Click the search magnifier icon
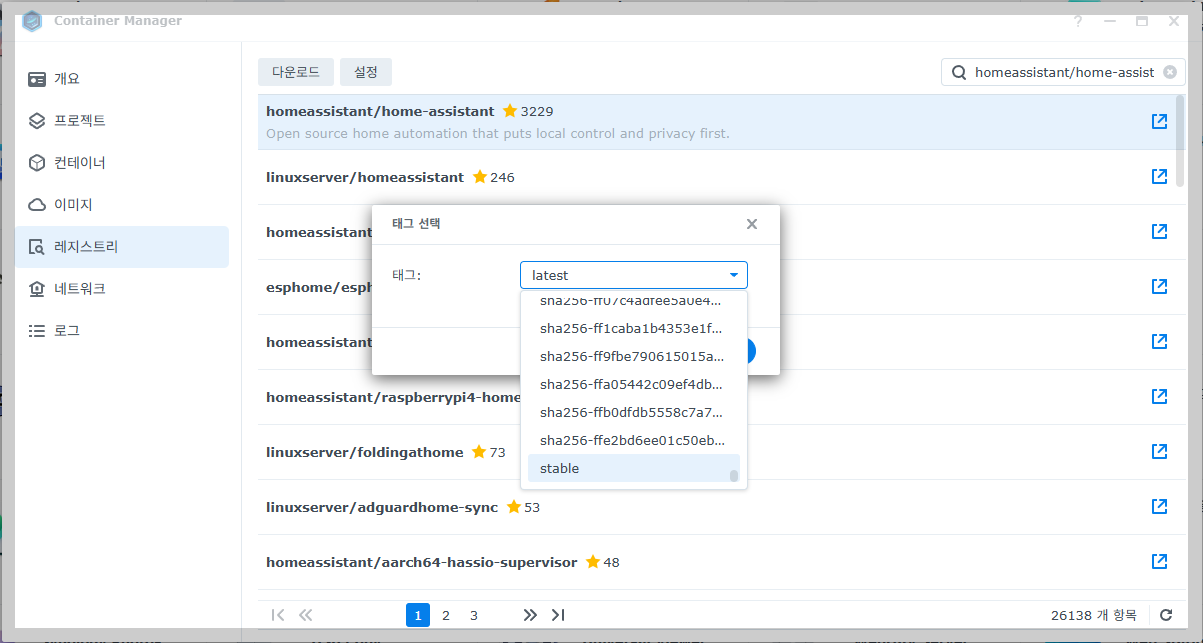Viewport: 1203px width, 643px height. point(959,72)
